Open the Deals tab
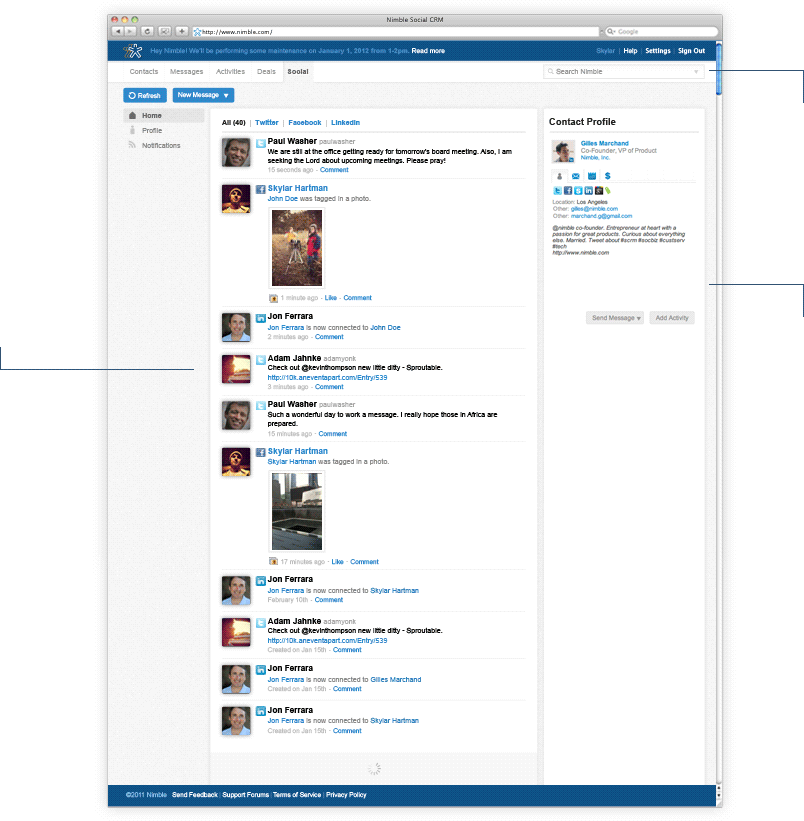The width and height of the screenshot is (804, 821). pyautogui.click(x=266, y=72)
